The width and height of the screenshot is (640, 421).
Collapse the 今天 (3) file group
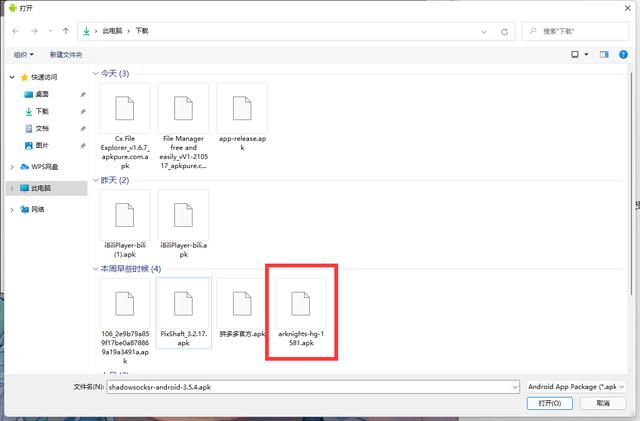(x=95, y=74)
